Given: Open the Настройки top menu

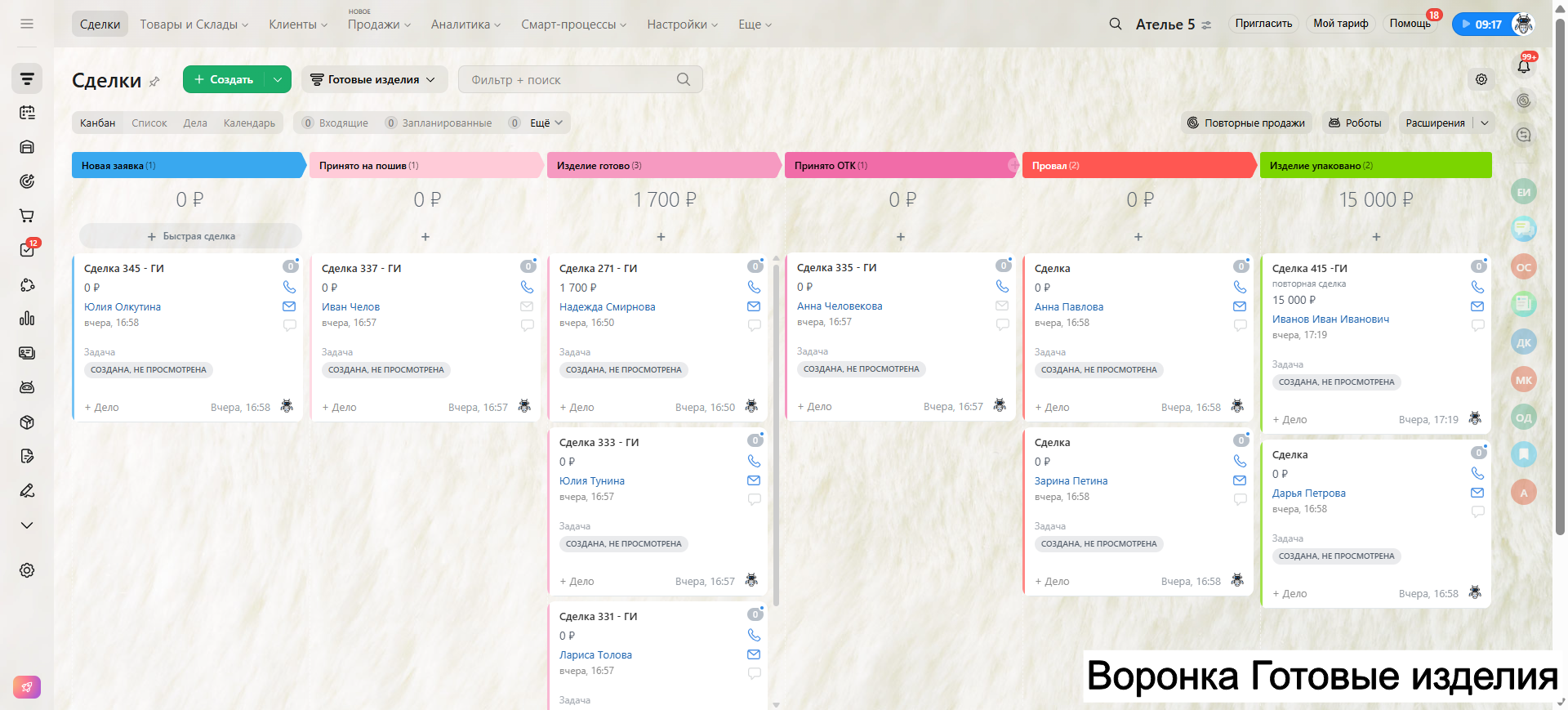Looking at the screenshot, I should coord(682,25).
